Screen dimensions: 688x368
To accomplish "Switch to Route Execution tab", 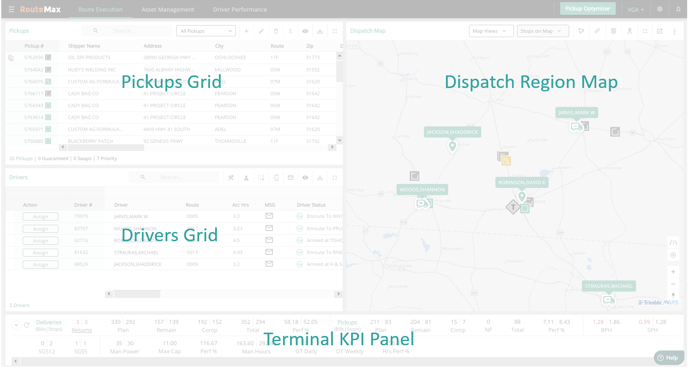I will [x=100, y=9].
